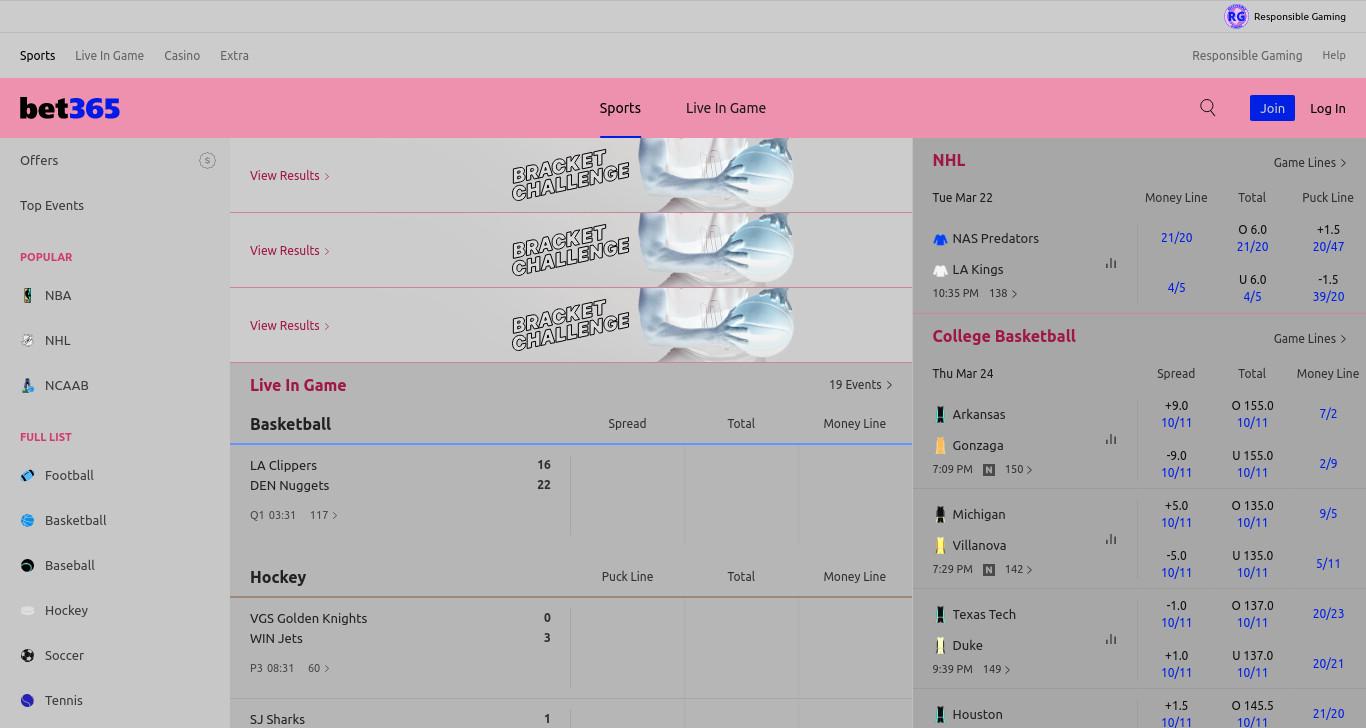Switch to Live In Game header tab
The height and width of the screenshot is (728, 1366).
click(726, 108)
